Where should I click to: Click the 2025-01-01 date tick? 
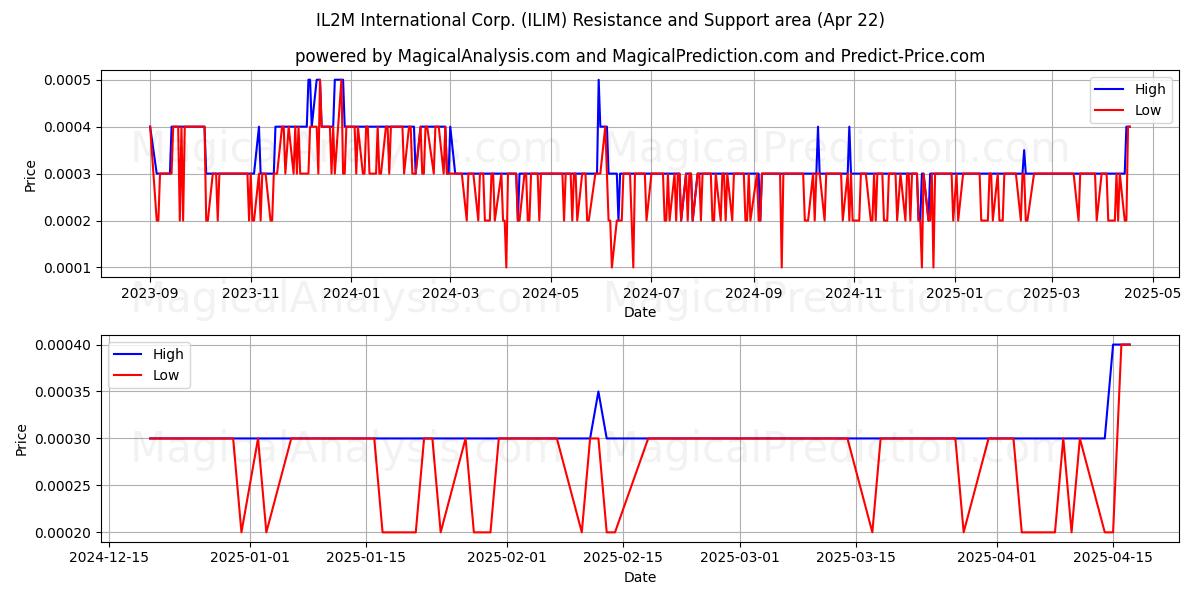pos(249,558)
